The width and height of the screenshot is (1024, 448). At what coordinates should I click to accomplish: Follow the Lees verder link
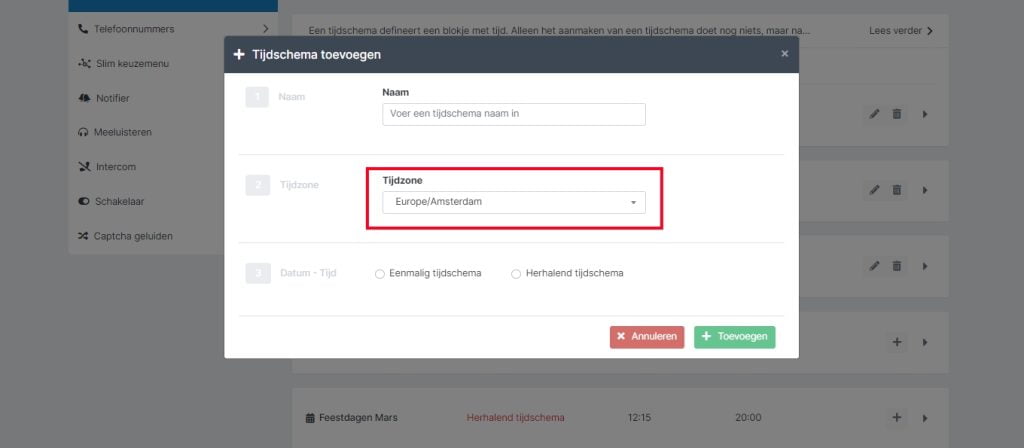[901, 31]
